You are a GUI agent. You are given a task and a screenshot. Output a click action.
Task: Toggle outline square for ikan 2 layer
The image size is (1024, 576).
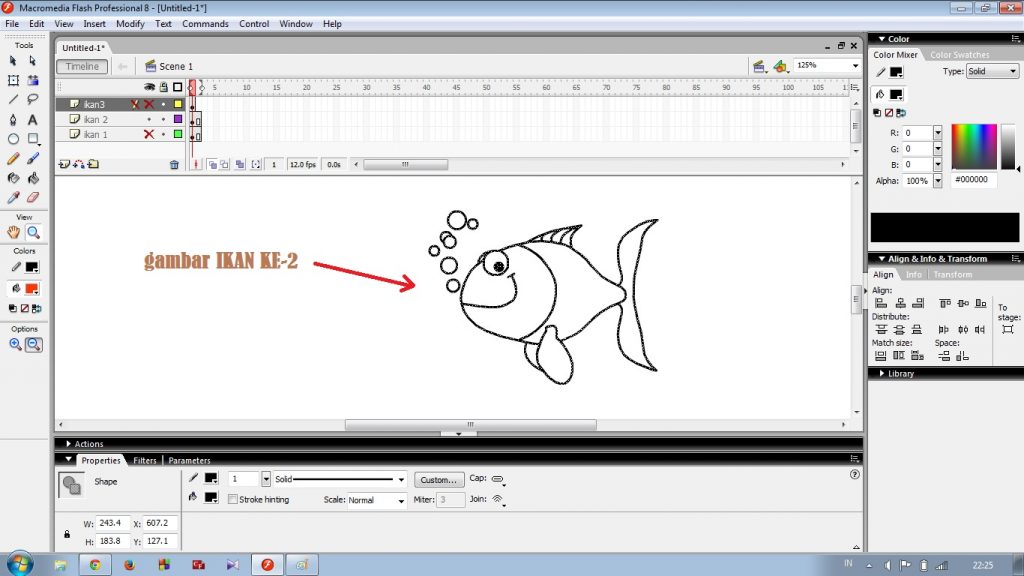tap(178, 120)
